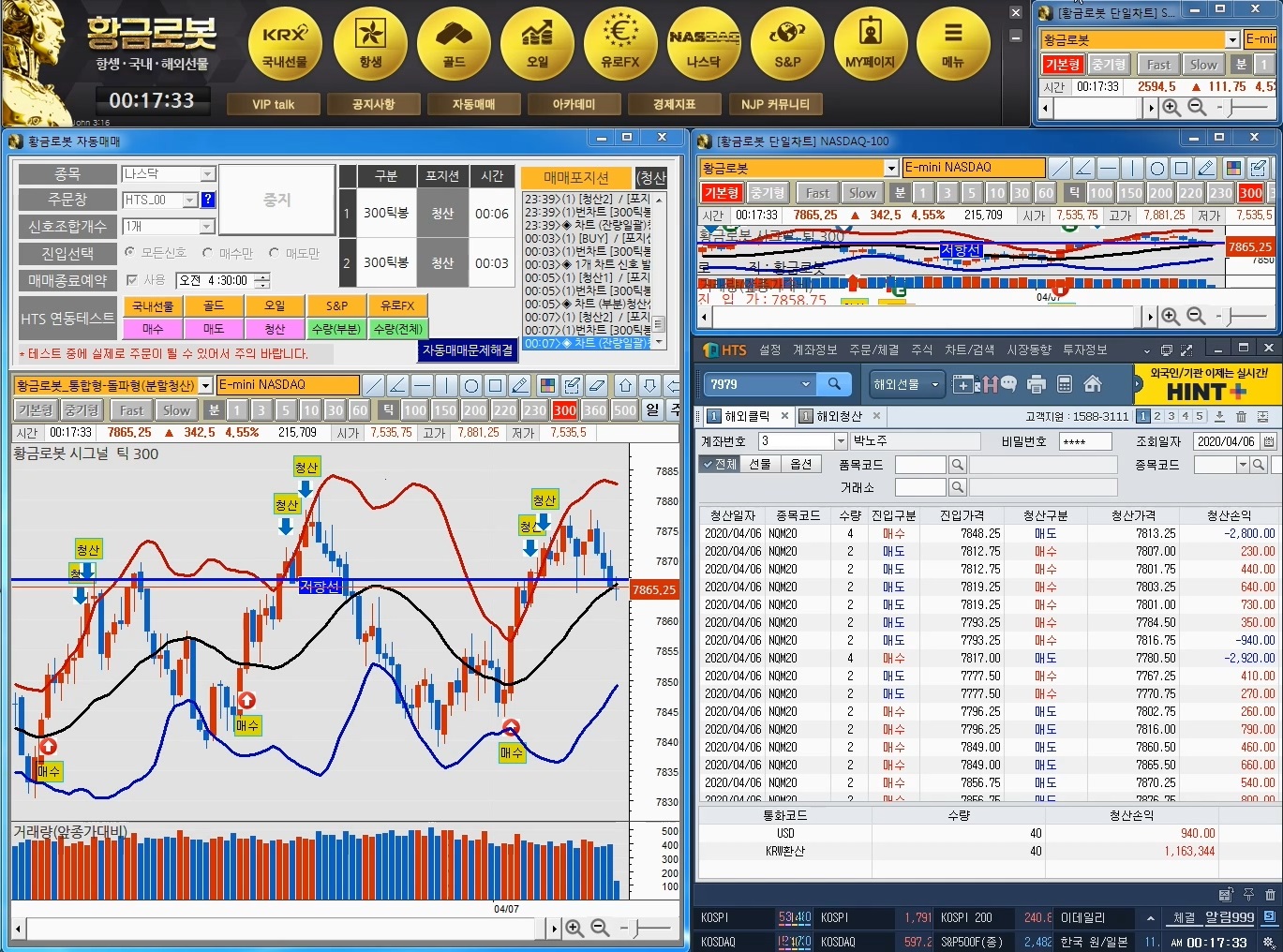
Task: Click the 자동매매문제해결 button
Action: pyautogui.click(x=468, y=350)
